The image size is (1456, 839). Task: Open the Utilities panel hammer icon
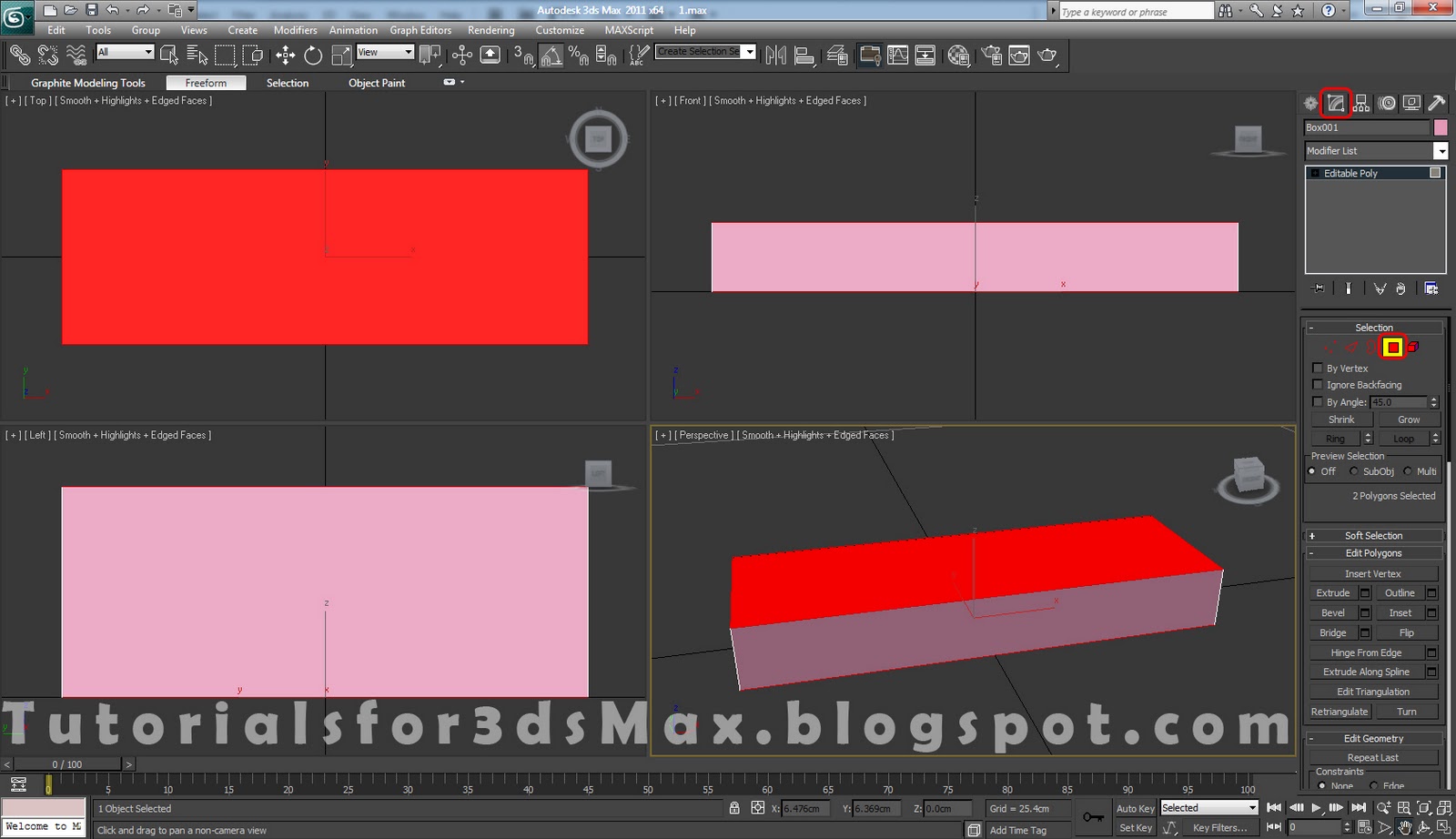1438,103
